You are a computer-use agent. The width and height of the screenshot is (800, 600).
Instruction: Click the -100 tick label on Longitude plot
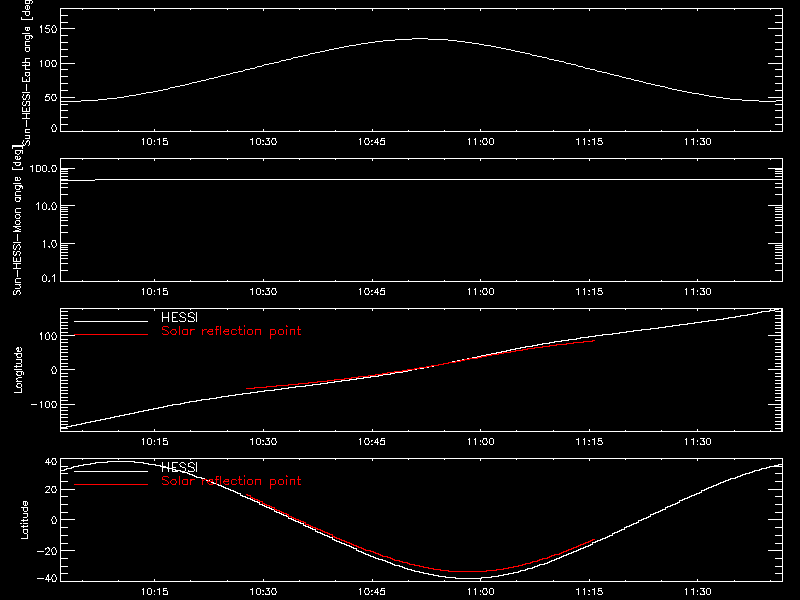tap(44, 404)
